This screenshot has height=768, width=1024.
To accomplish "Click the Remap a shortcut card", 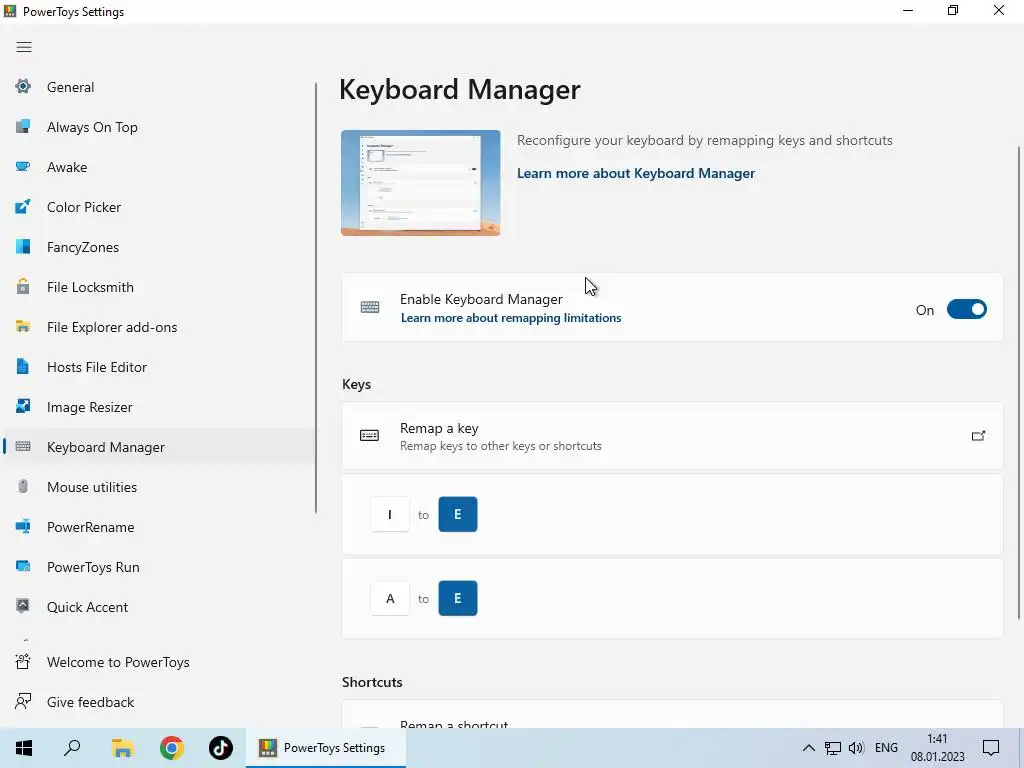I will click(x=672, y=714).
